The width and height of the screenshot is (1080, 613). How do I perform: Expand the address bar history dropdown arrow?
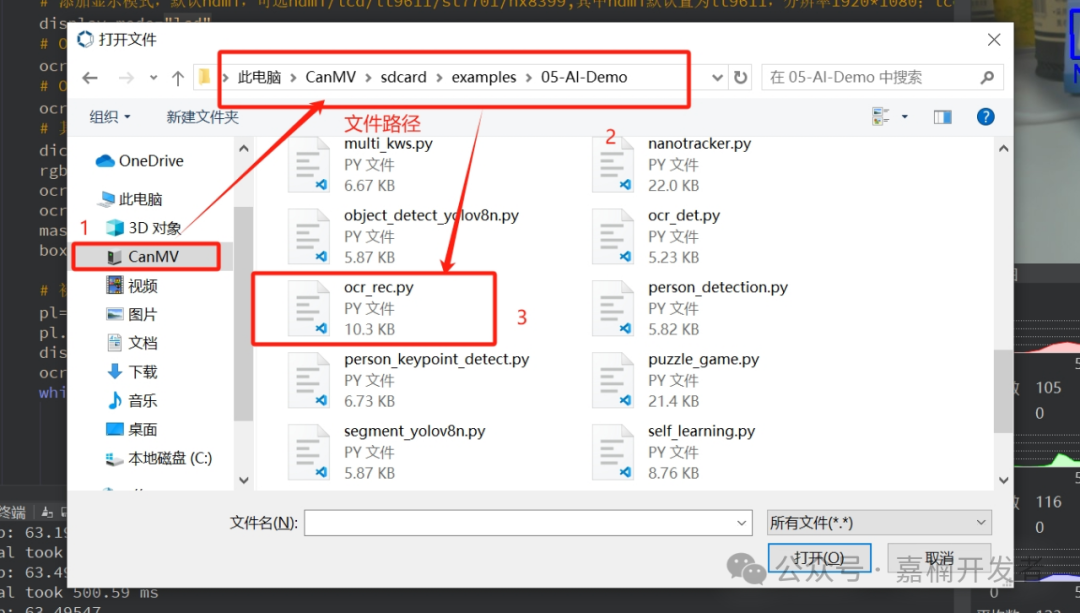click(x=717, y=78)
